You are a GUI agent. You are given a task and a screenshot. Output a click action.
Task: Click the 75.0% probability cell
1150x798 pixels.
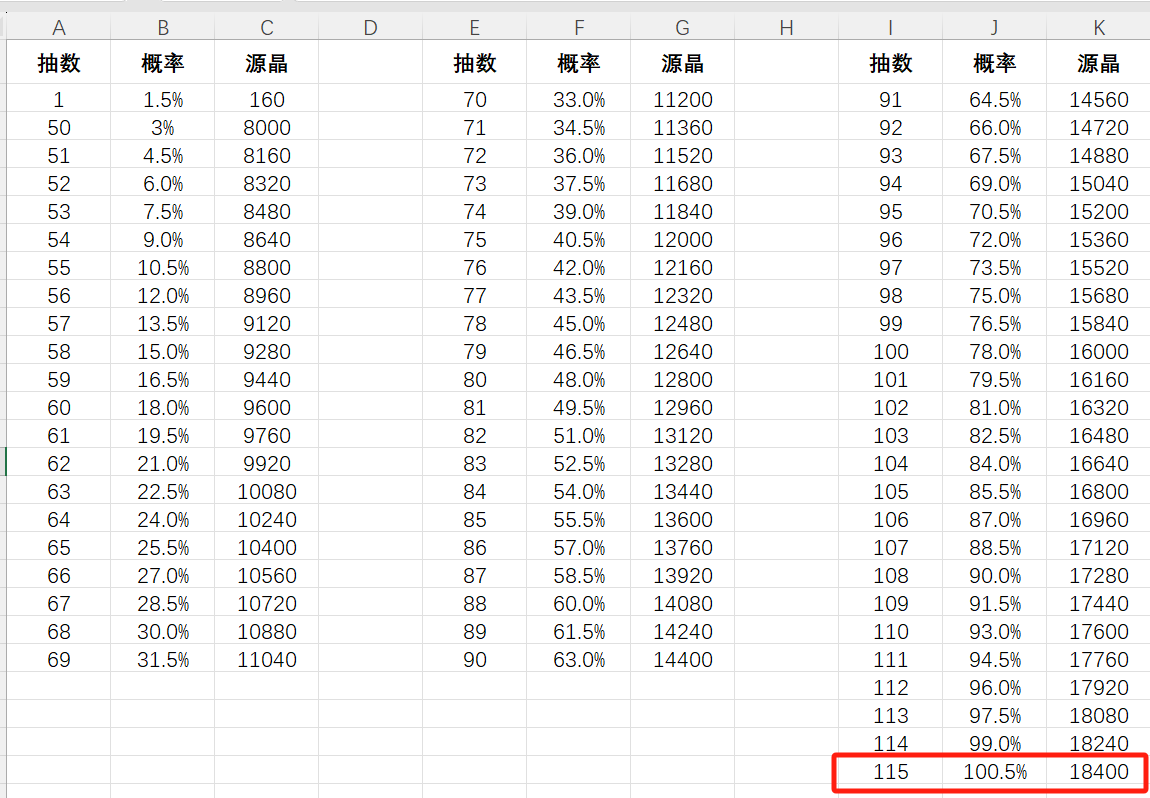point(995,295)
